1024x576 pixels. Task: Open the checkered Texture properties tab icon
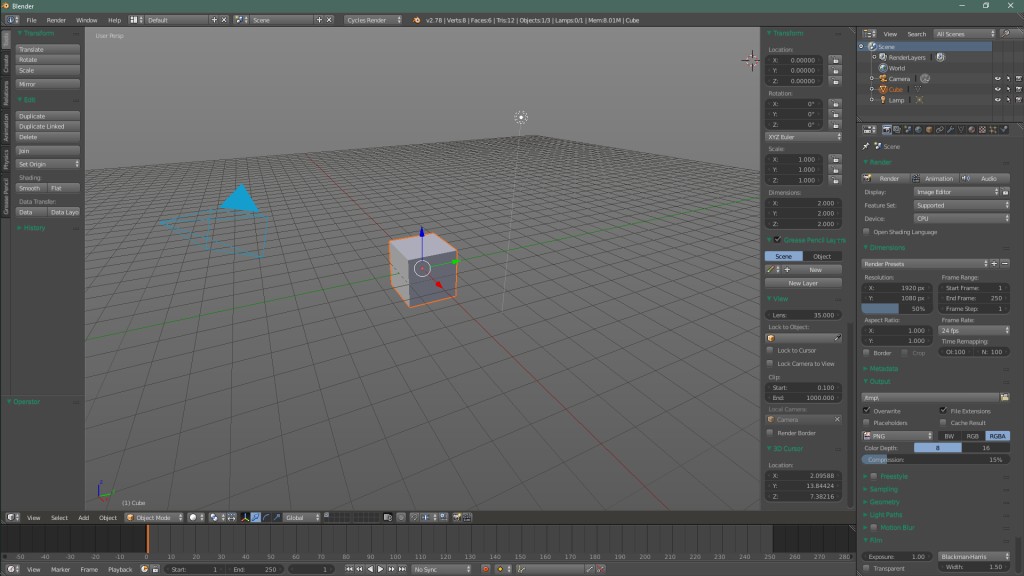pyautogui.click(x=983, y=130)
